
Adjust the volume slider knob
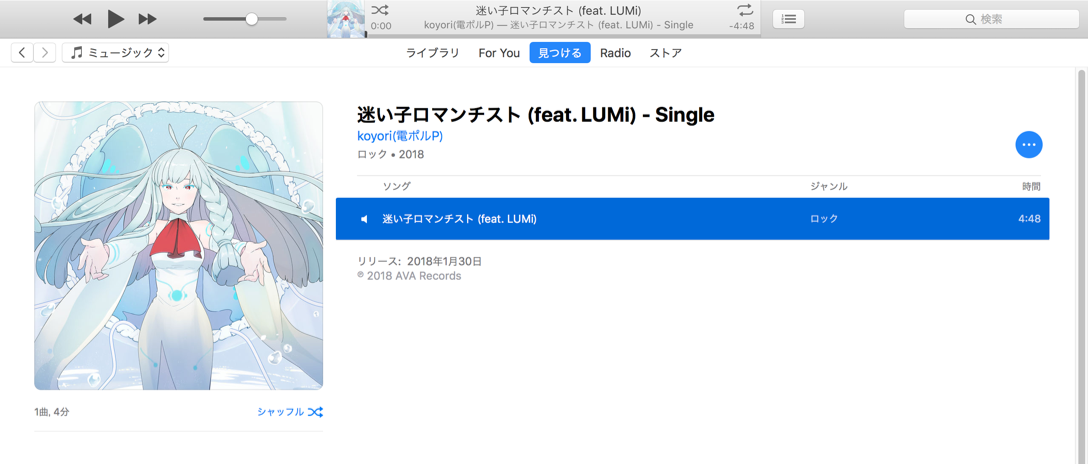coord(252,19)
